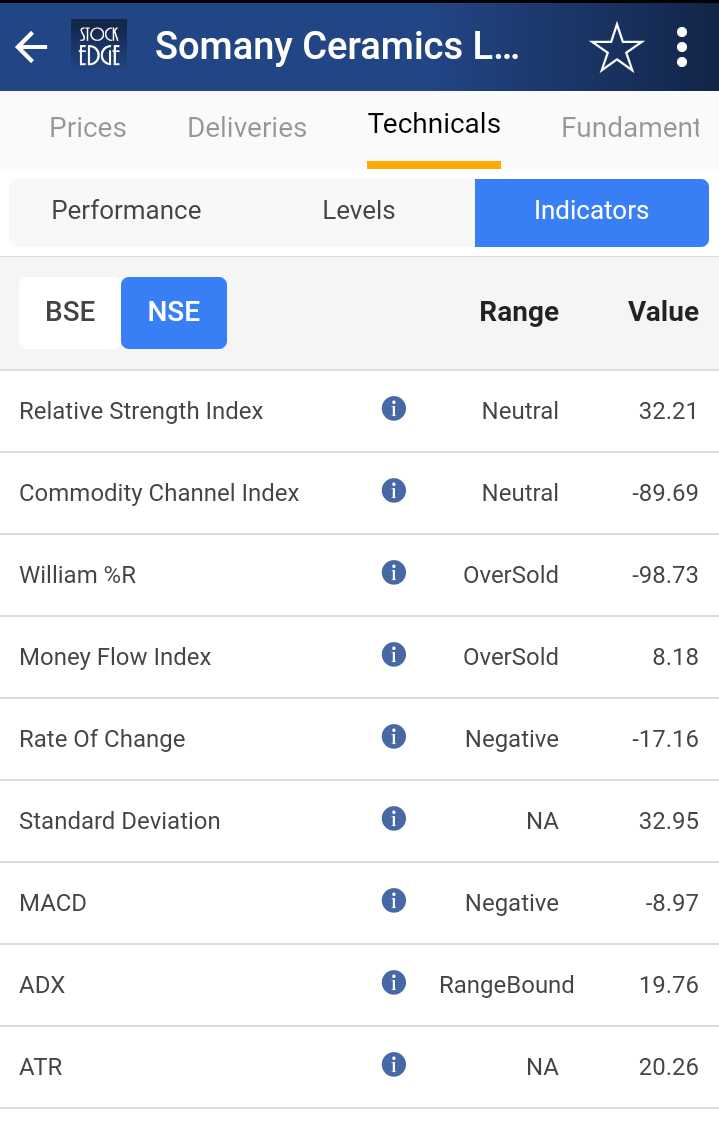Viewport: 719px width, 1121px height.
Task: Open the three-dot overflow menu
Action: [x=682, y=47]
